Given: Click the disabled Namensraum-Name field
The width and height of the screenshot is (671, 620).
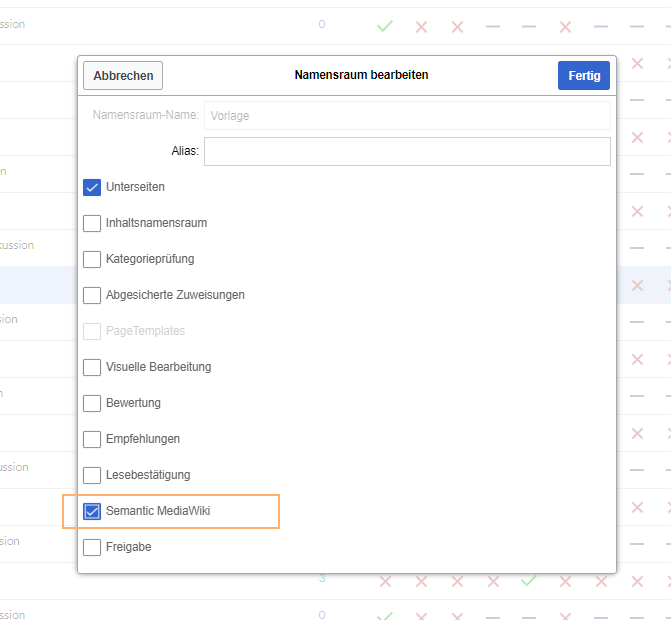Looking at the screenshot, I should coord(407,115).
